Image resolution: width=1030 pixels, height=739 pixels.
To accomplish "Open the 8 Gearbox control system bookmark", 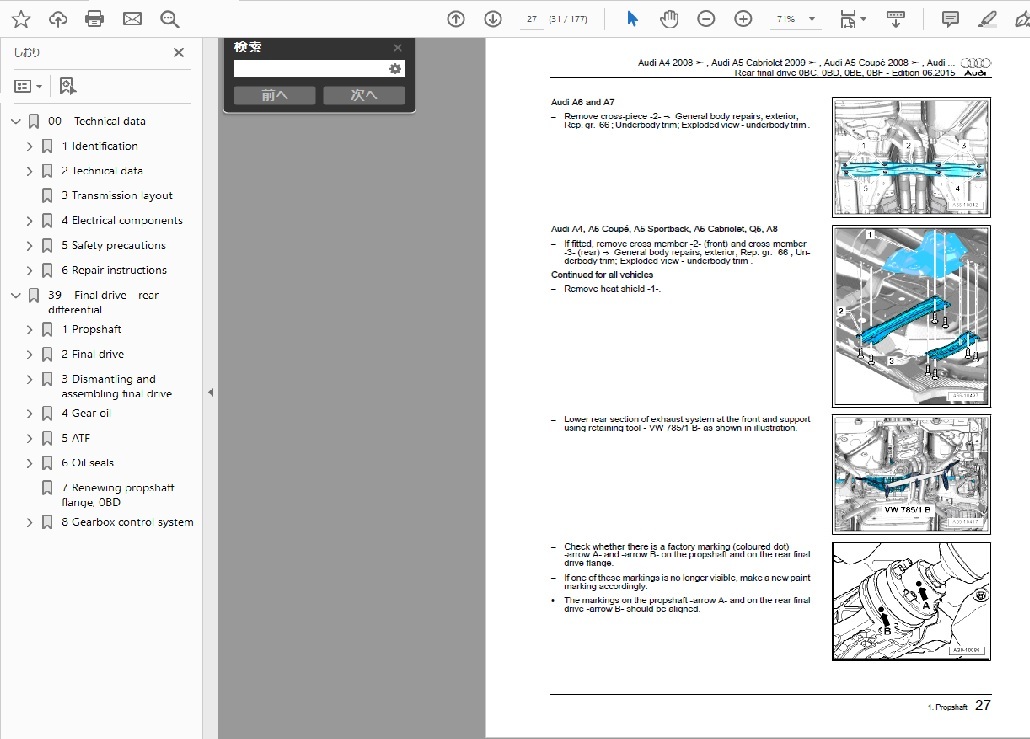I will tap(127, 523).
